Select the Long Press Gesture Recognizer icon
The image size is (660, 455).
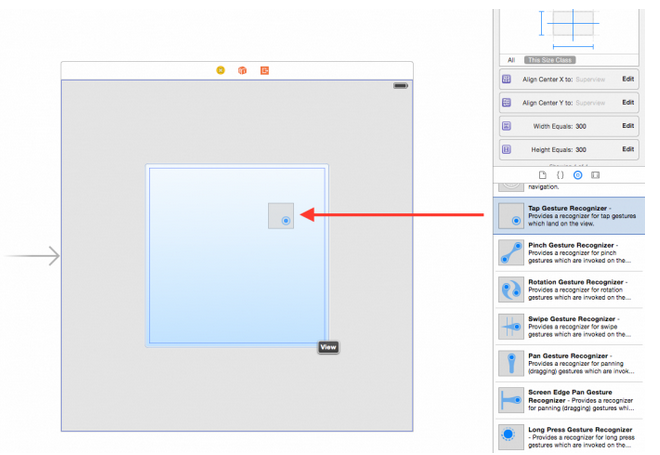(x=511, y=436)
